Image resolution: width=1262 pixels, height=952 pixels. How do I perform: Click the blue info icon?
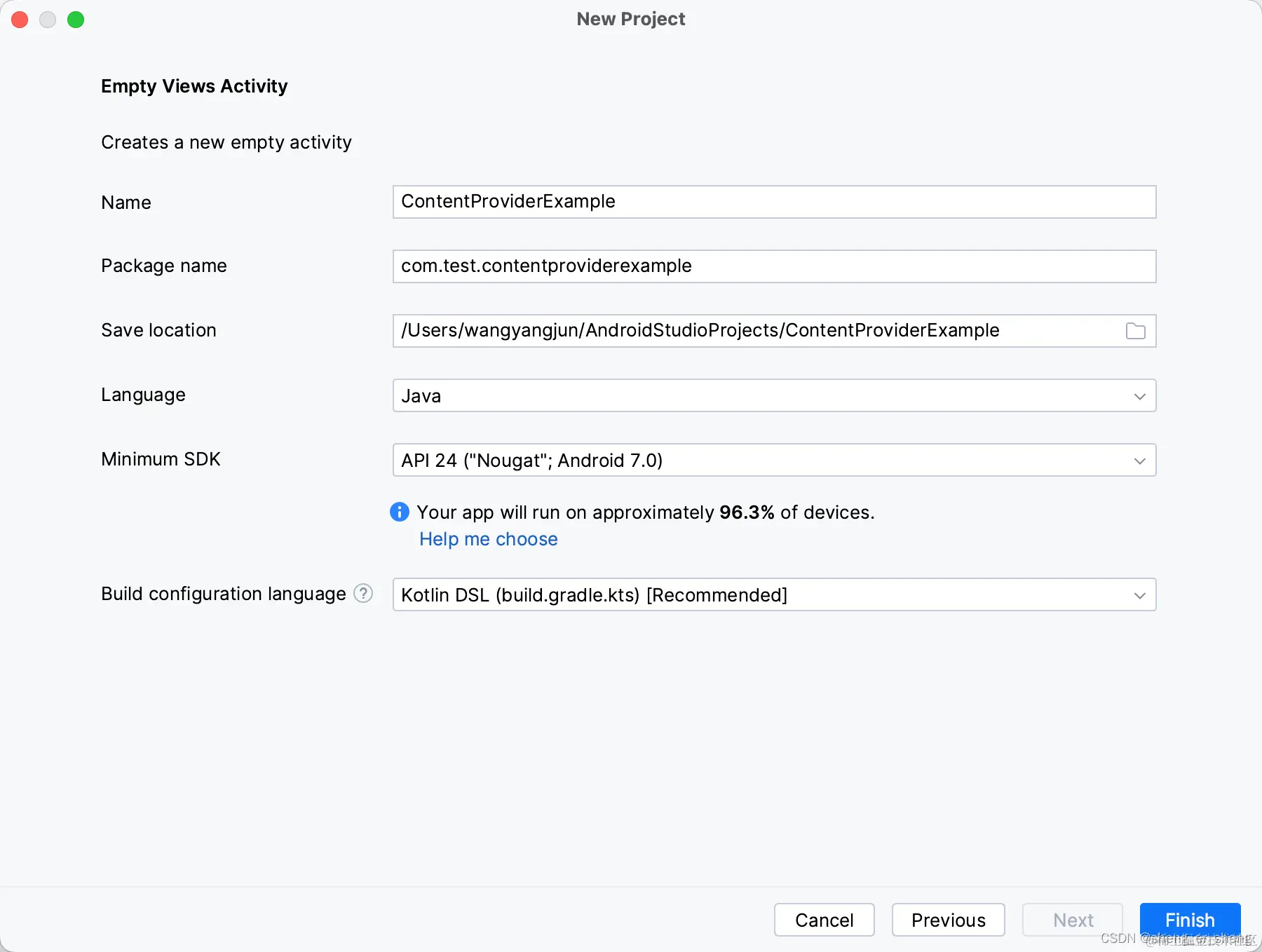[x=400, y=512]
